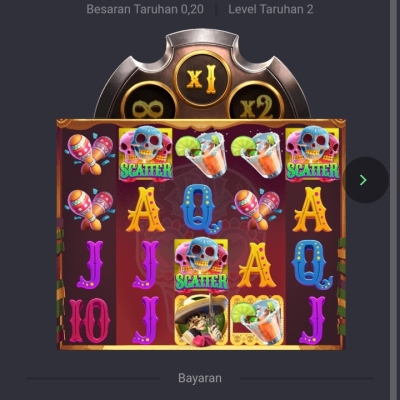Select the Scatter symbol in last reel
This screenshot has width=400, height=400.
312,154
